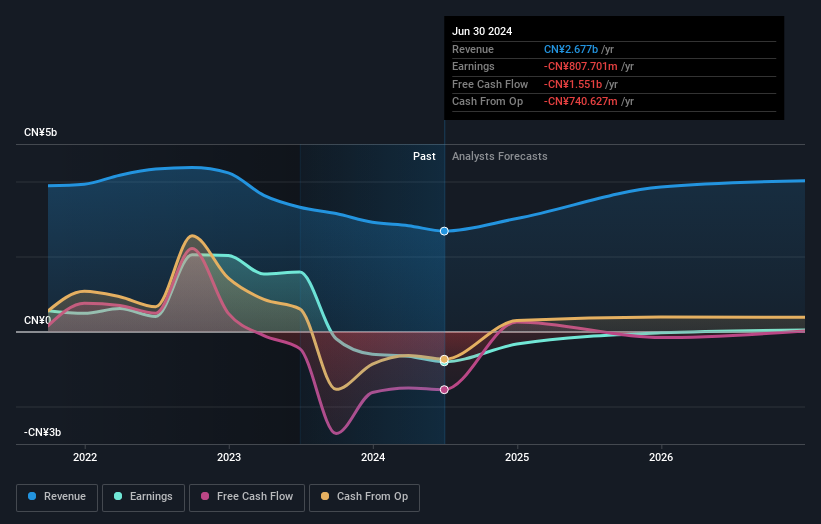Click the Past label
Image resolution: width=821 pixels, height=524 pixels.
pos(424,157)
